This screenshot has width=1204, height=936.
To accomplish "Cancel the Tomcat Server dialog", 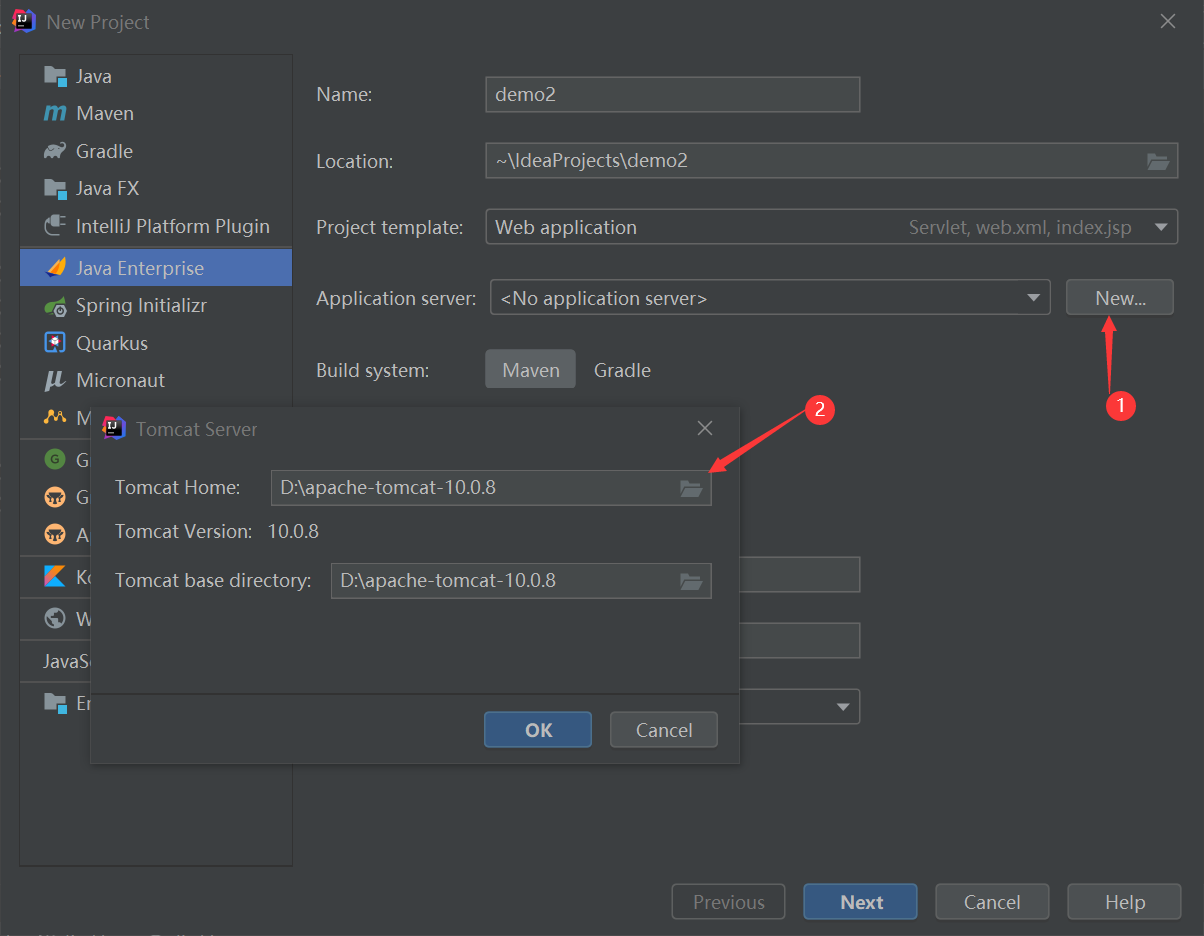I will 664,730.
